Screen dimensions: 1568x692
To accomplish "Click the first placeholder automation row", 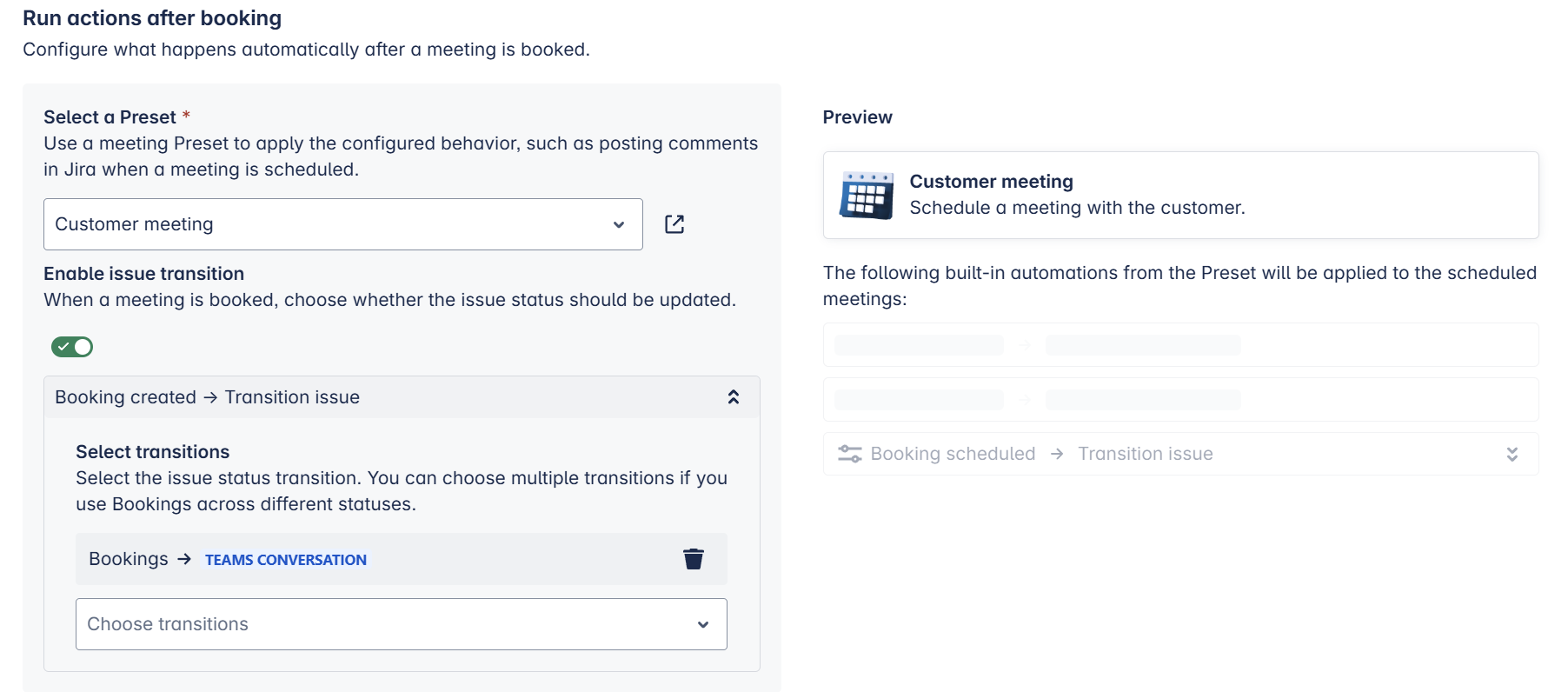I will click(1179, 345).
